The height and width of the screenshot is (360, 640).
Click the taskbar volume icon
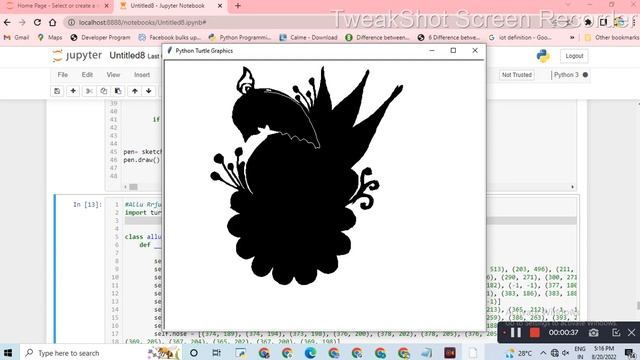pos(566,353)
